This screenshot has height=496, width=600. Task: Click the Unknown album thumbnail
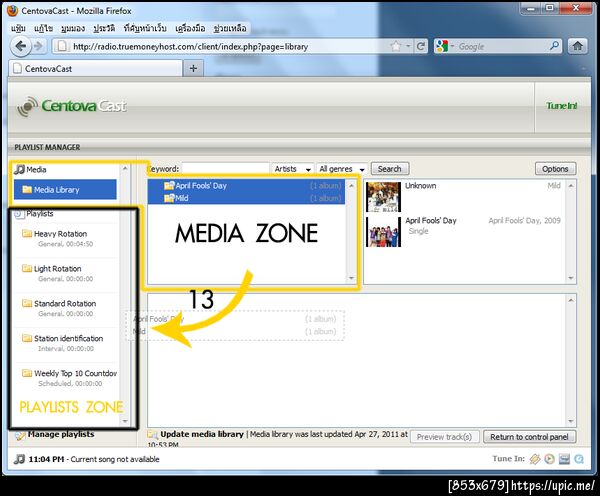pos(383,197)
